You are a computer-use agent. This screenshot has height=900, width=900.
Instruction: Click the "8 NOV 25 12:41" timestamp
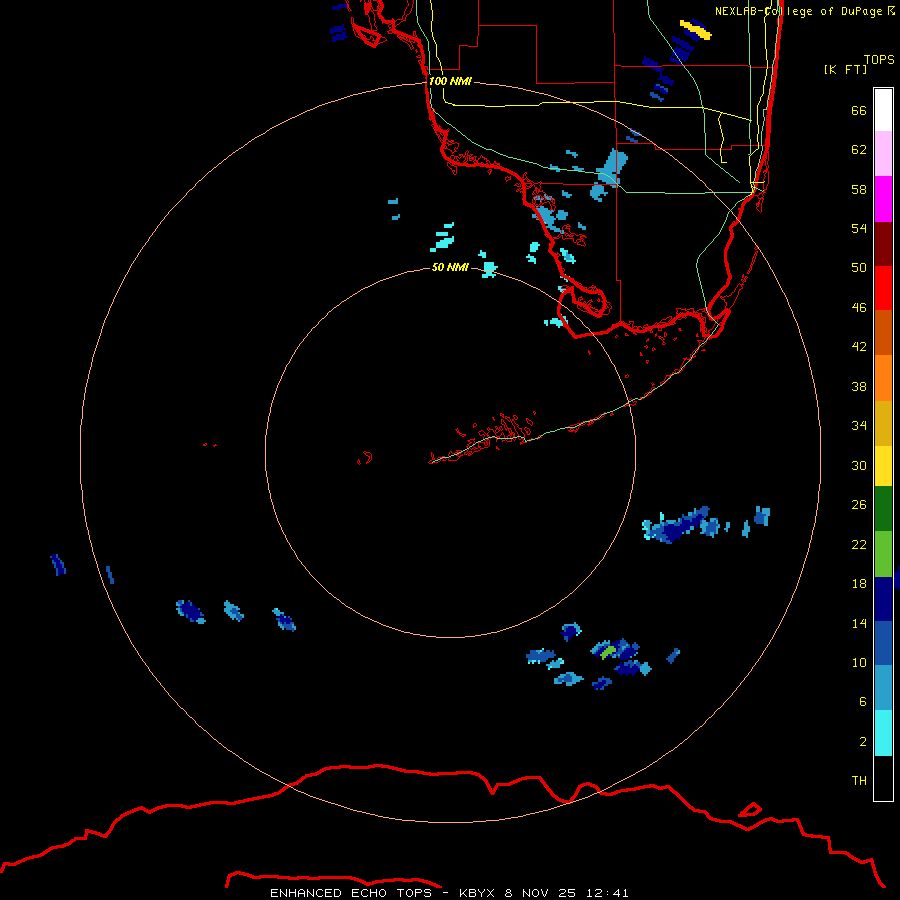coord(567,893)
